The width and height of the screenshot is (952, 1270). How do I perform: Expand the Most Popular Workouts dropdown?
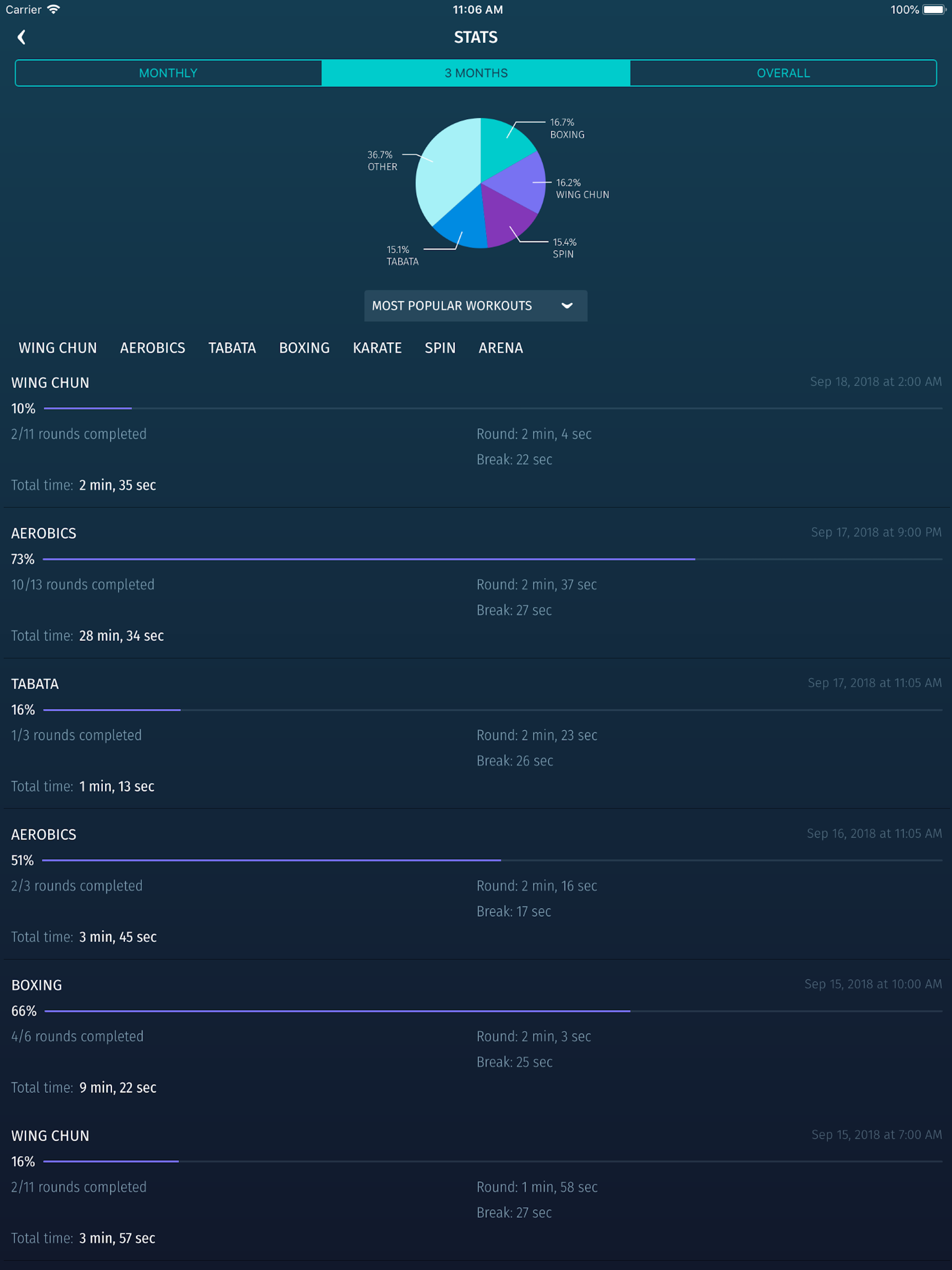pos(452,305)
